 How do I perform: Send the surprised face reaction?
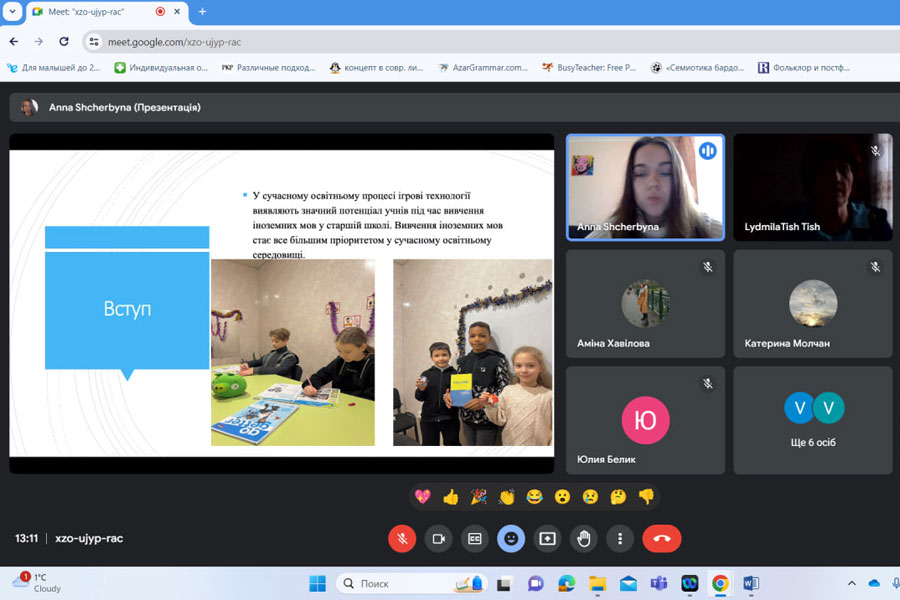562,496
